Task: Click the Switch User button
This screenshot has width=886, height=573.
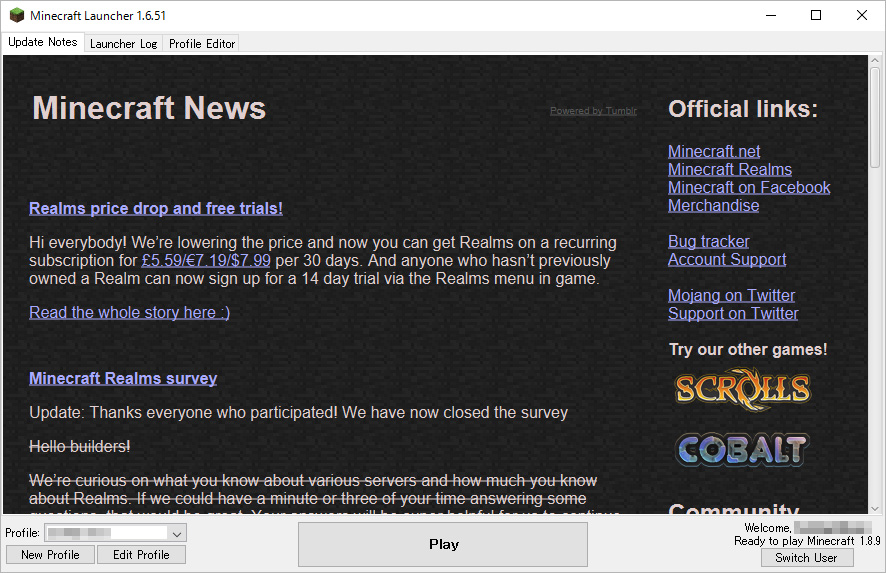Action: [x=806, y=558]
